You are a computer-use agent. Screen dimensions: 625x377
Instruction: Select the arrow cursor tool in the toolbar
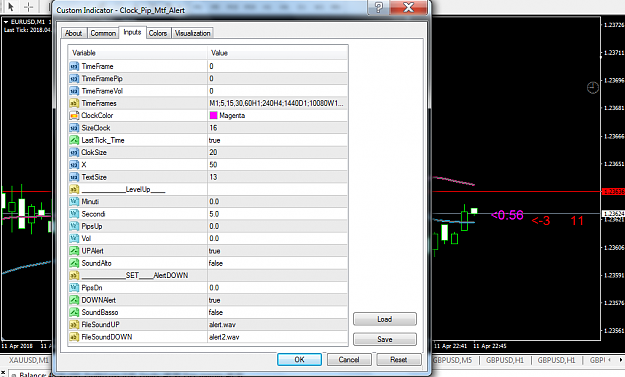tap(11, 7)
